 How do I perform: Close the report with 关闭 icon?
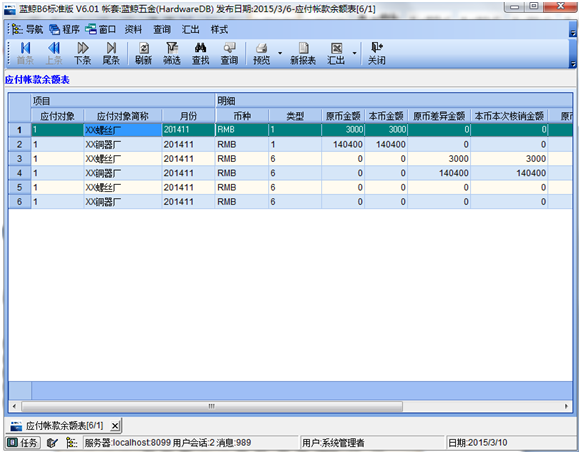coord(376,53)
